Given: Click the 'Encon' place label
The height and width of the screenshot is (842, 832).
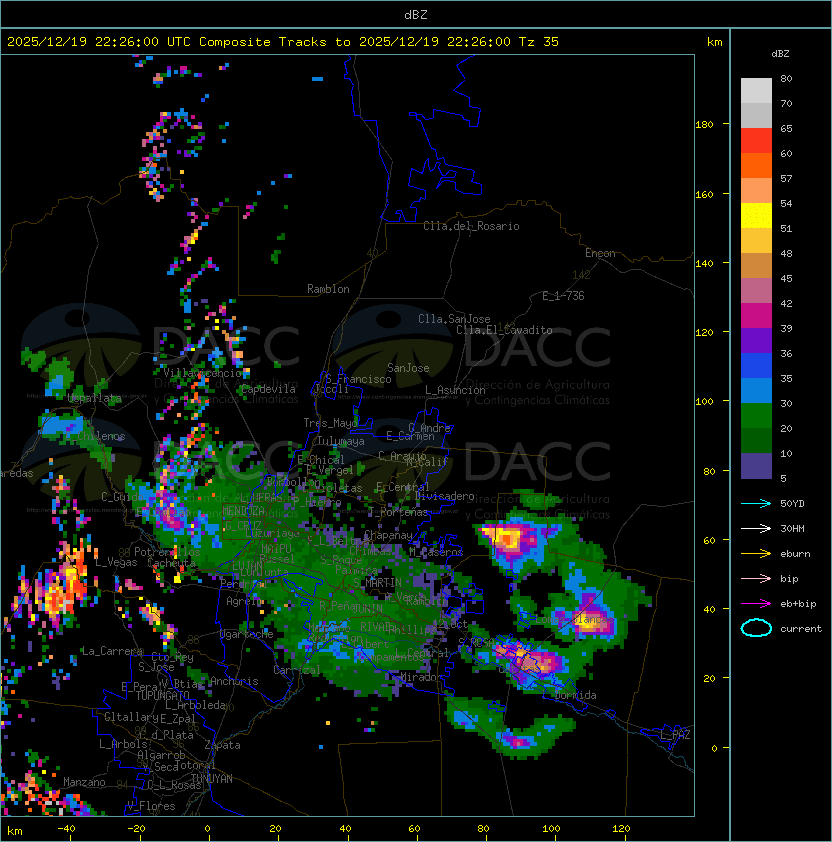Looking at the screenshot, I should [600, 253].
